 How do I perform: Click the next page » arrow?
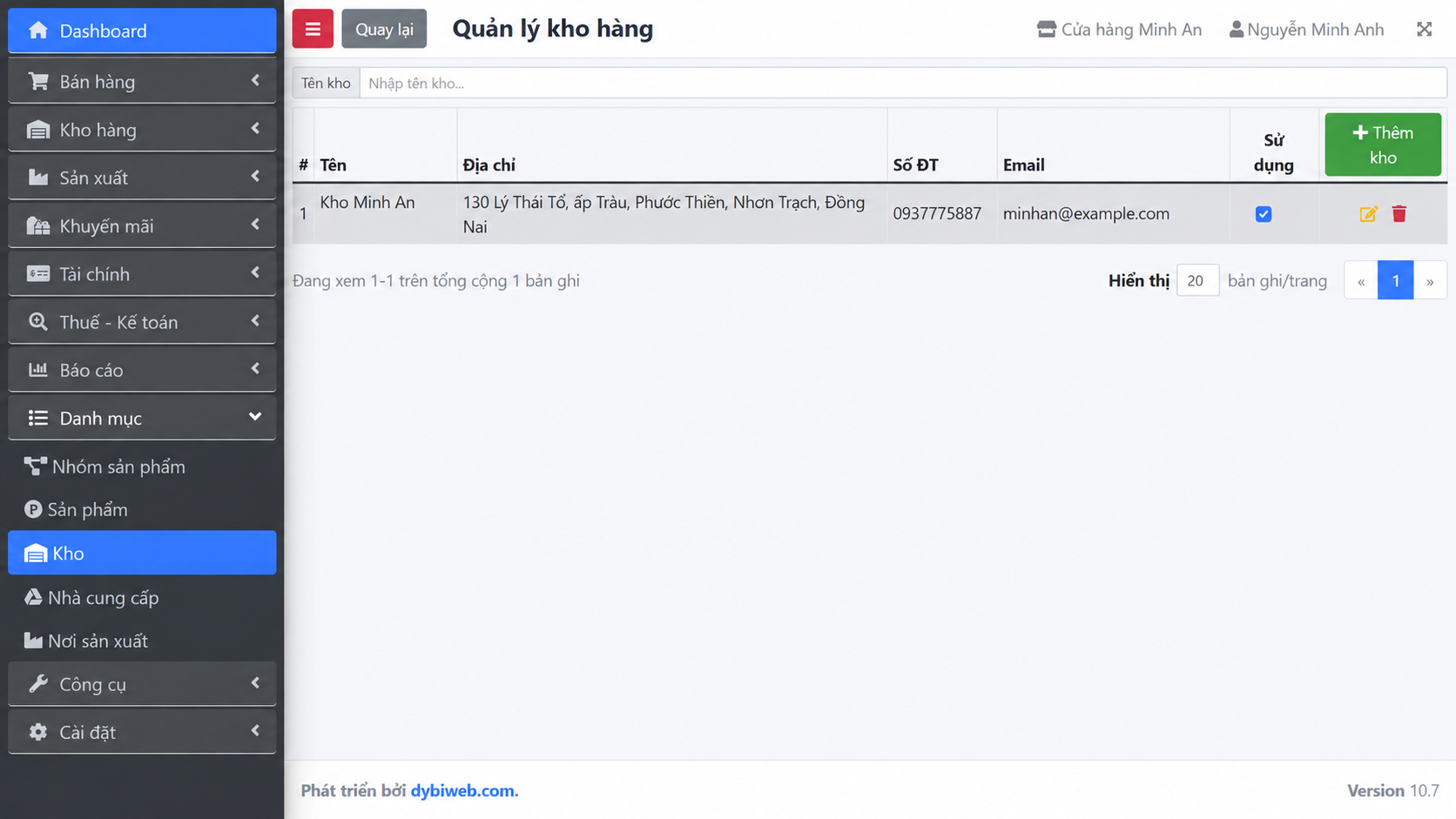(1430, 281)
